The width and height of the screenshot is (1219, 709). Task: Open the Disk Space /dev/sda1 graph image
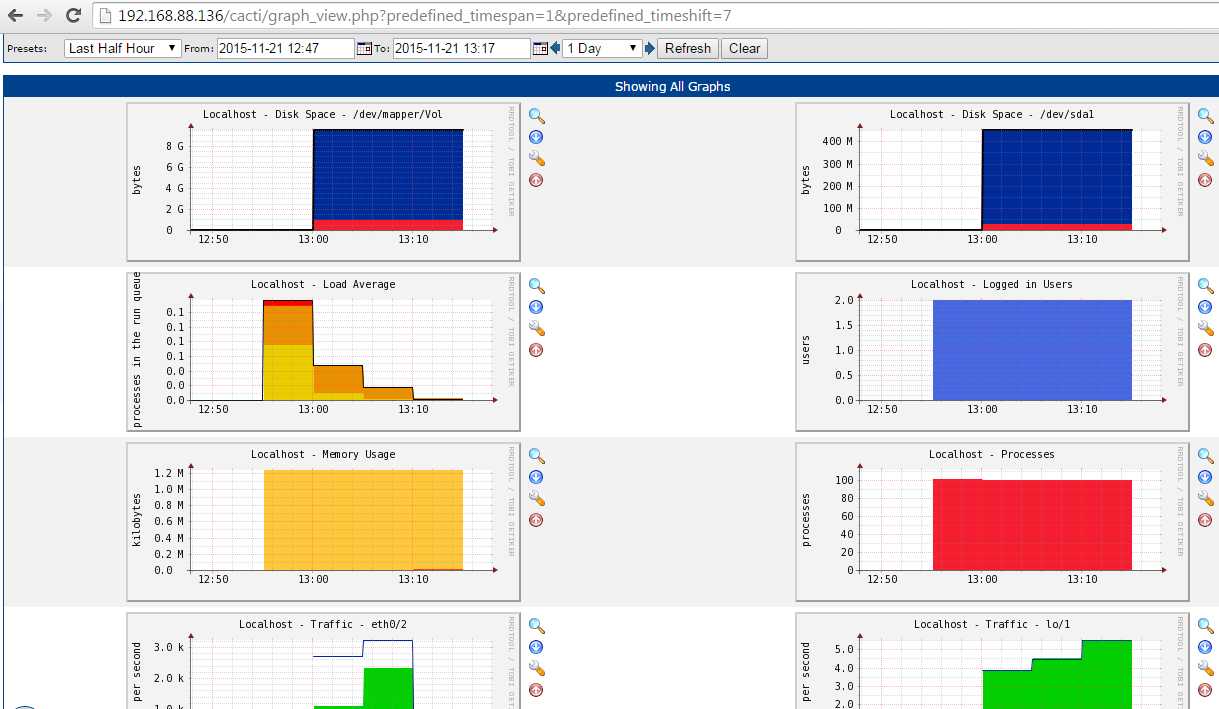click(x=992, y=181)
